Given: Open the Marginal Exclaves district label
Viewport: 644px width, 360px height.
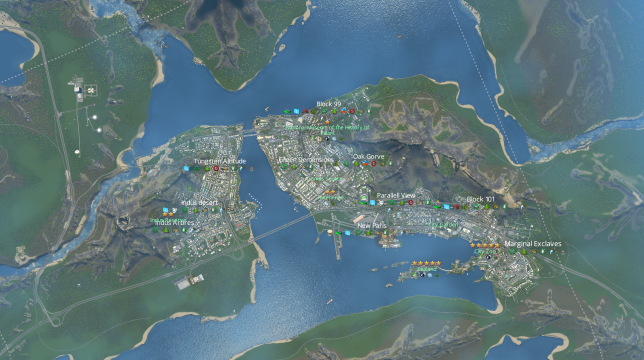Looking at the screenshot, I should click(533, 243).
